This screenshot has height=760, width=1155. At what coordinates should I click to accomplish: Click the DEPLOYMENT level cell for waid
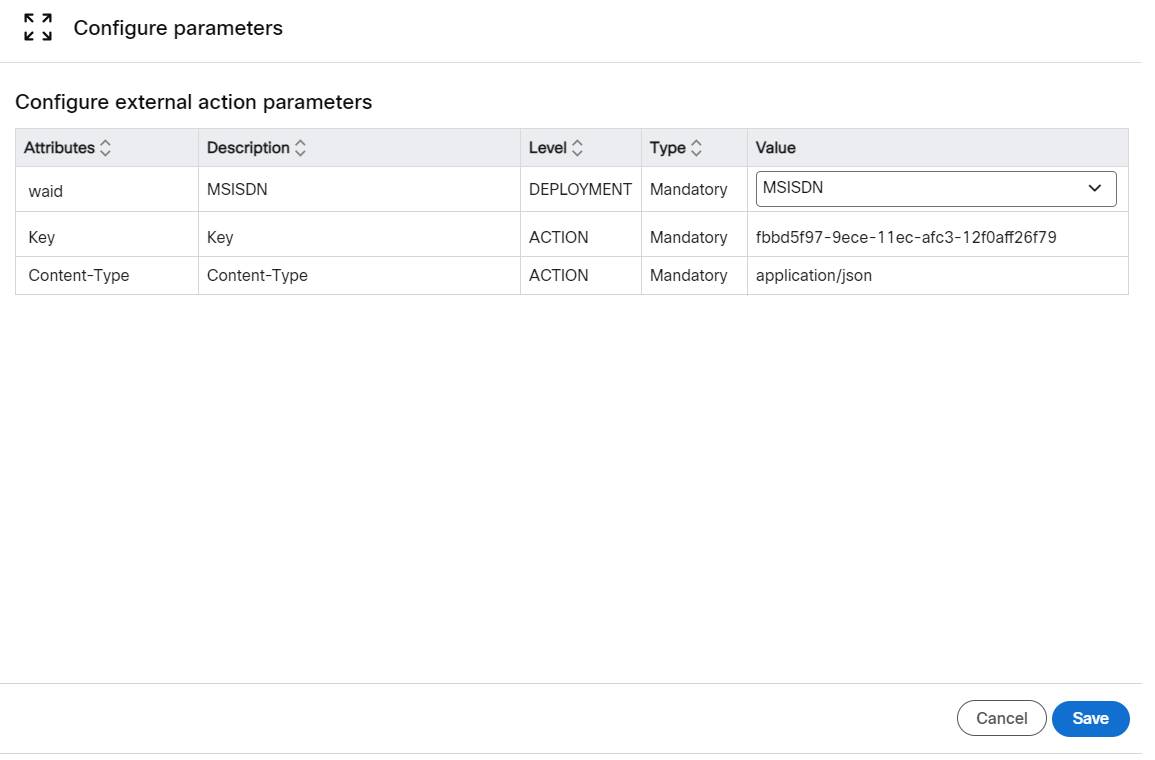coord(580,188)
